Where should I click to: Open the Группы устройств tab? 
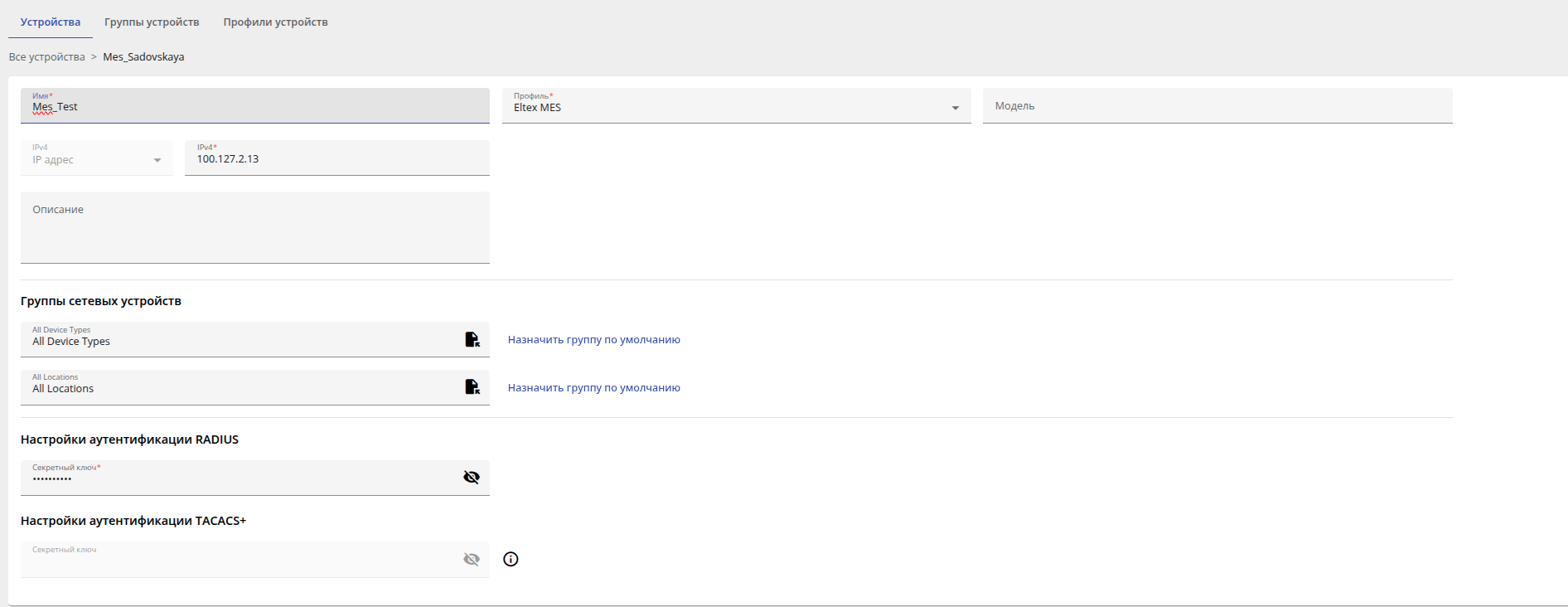tap(152, 22)
